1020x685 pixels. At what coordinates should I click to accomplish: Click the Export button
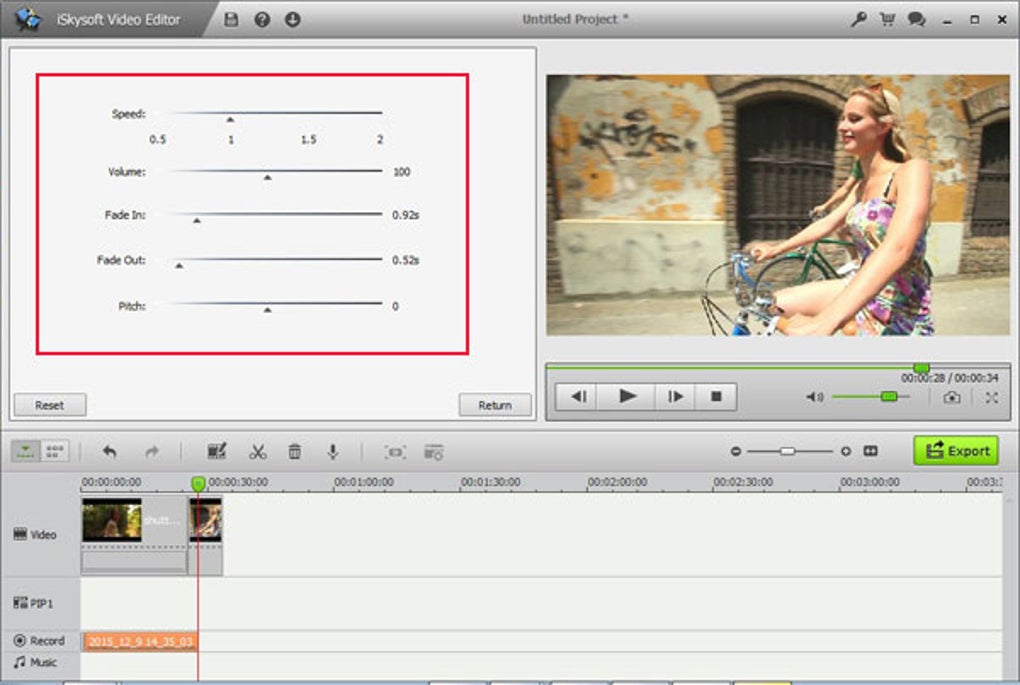[x=956, y=450]
